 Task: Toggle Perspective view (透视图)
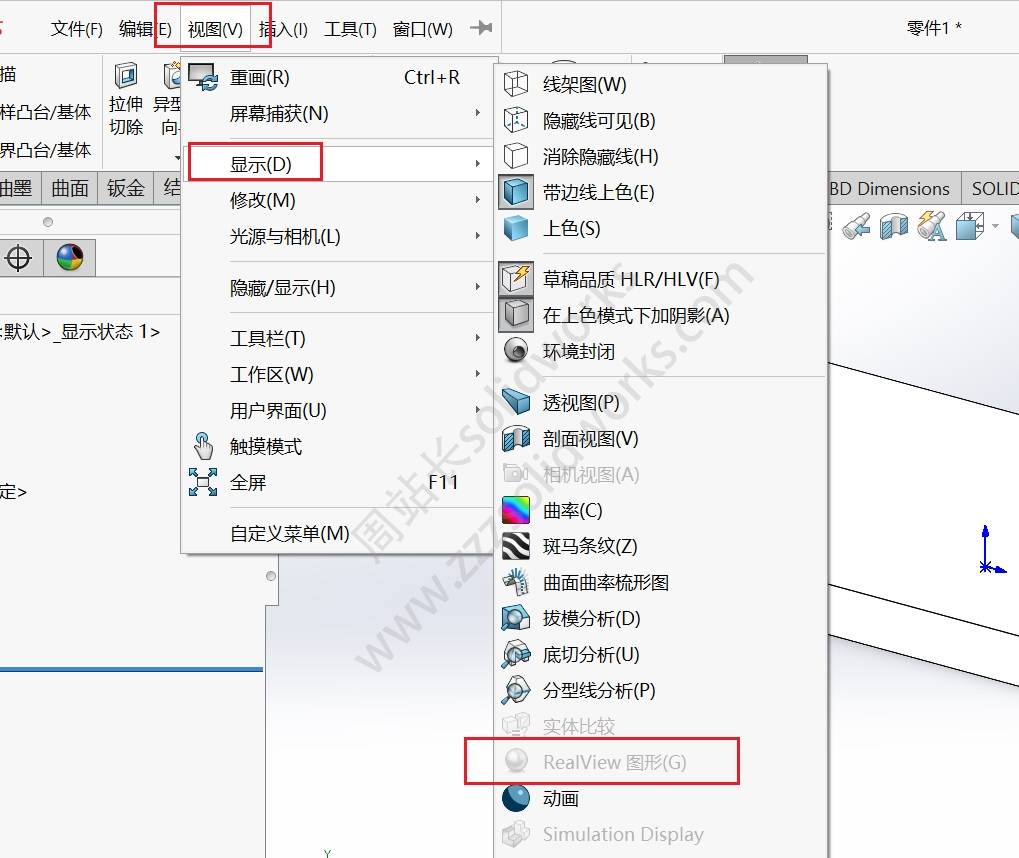coord(660,403)
